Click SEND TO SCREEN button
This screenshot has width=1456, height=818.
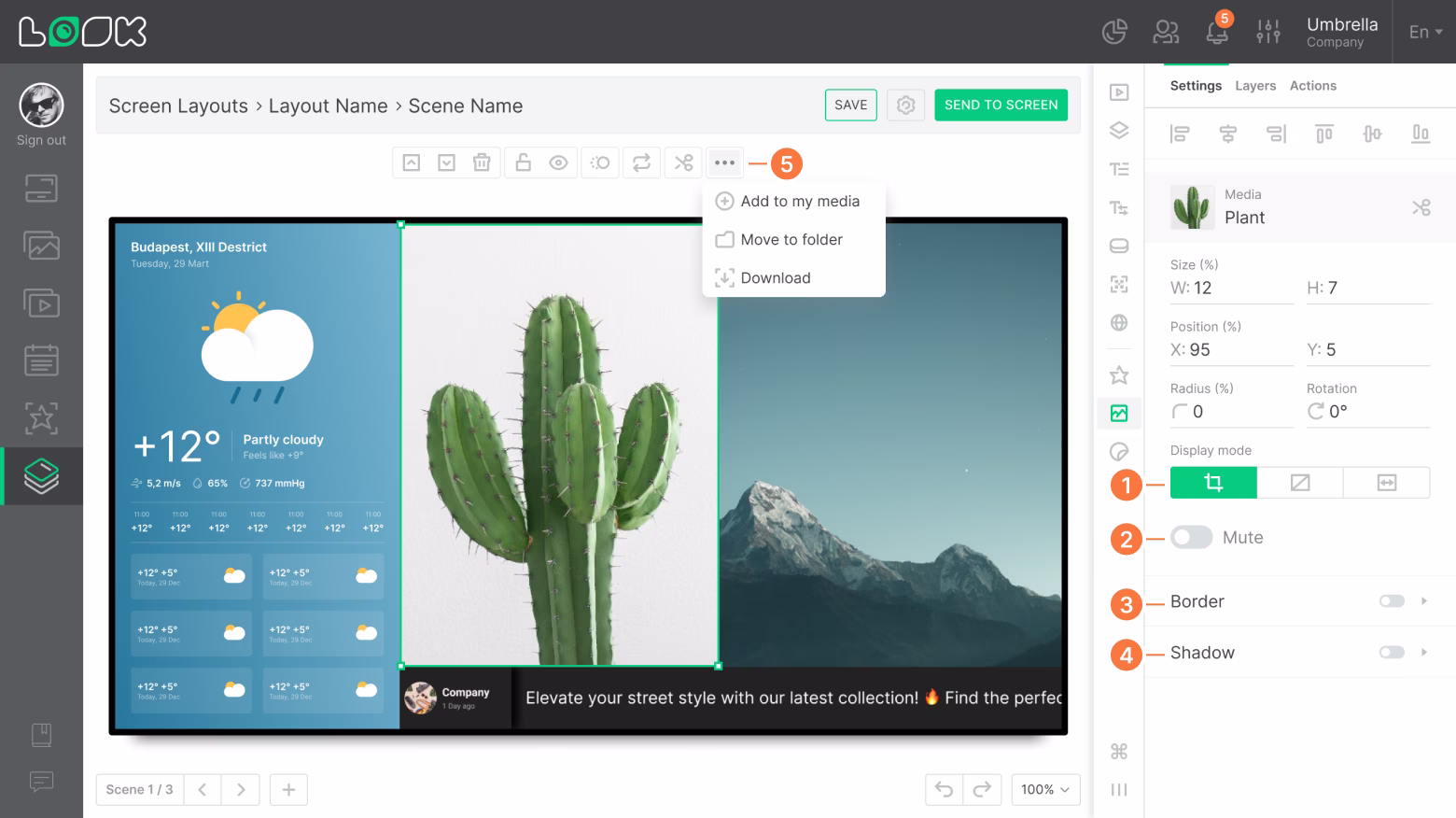tap(1001, 105)
